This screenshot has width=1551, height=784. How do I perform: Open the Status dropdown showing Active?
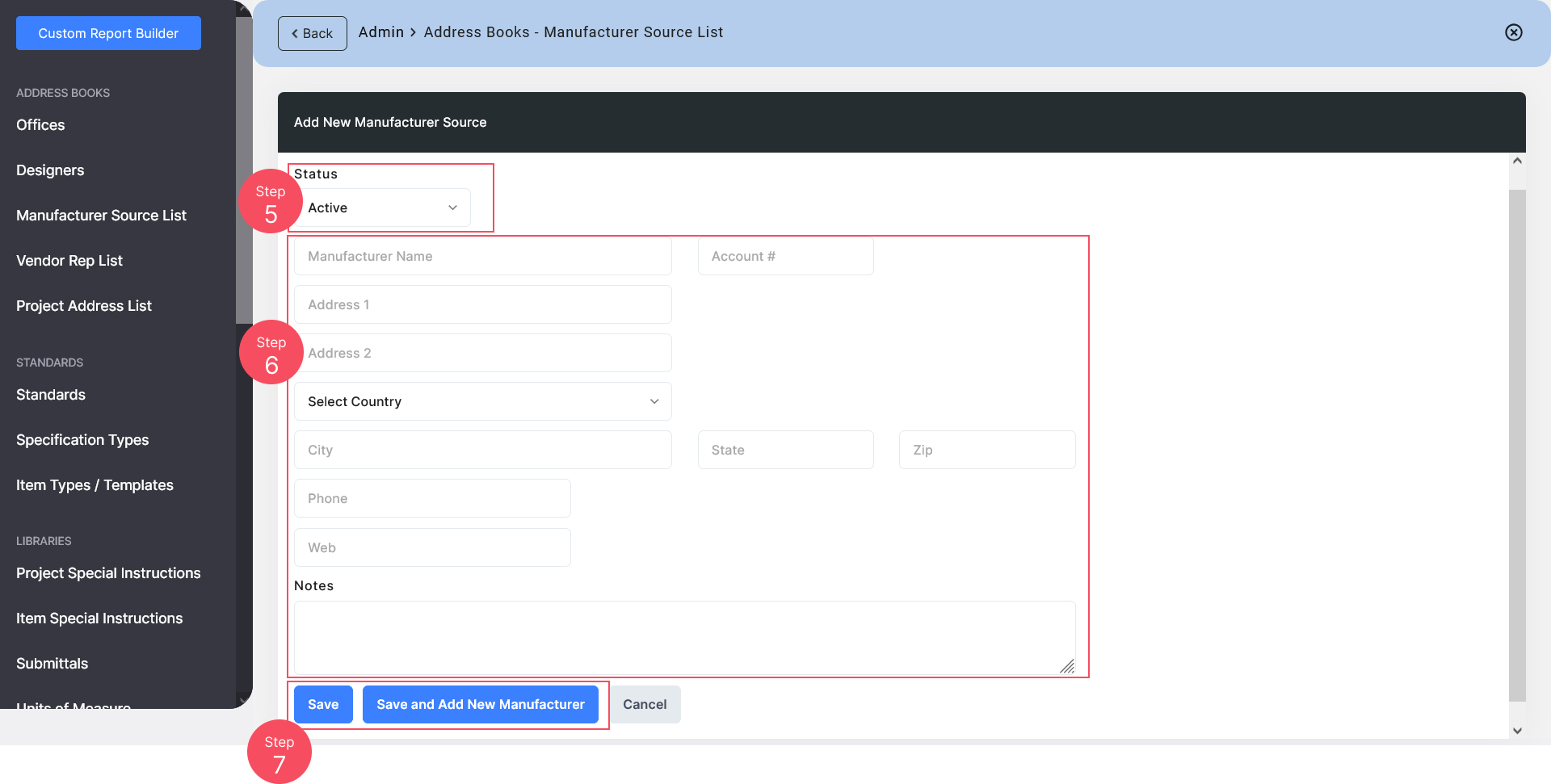click(x=382, y=208)
